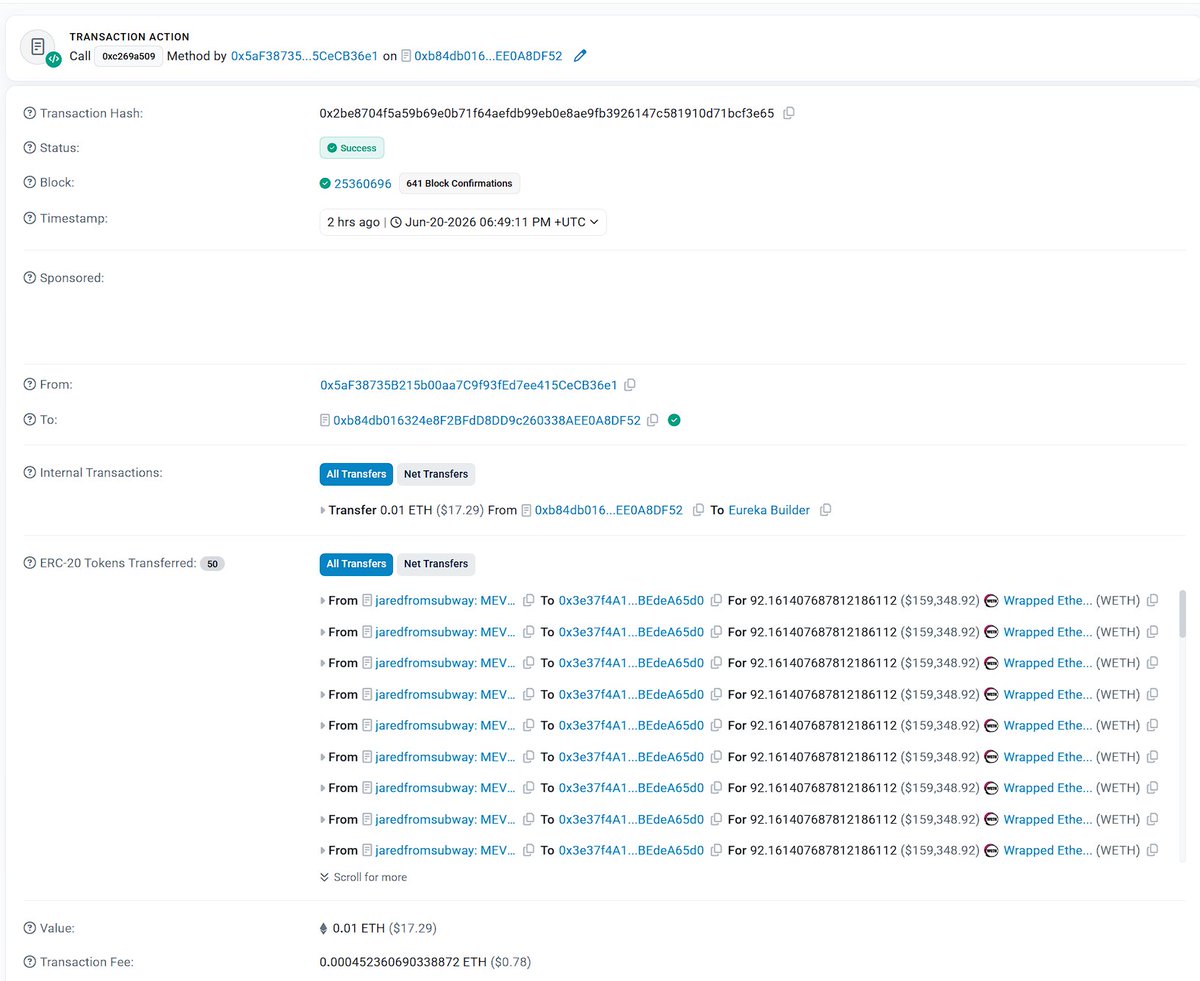Click the Ethereum diamond icon in Value row
Screen dimensions: 1200x981
pos(323,928)
